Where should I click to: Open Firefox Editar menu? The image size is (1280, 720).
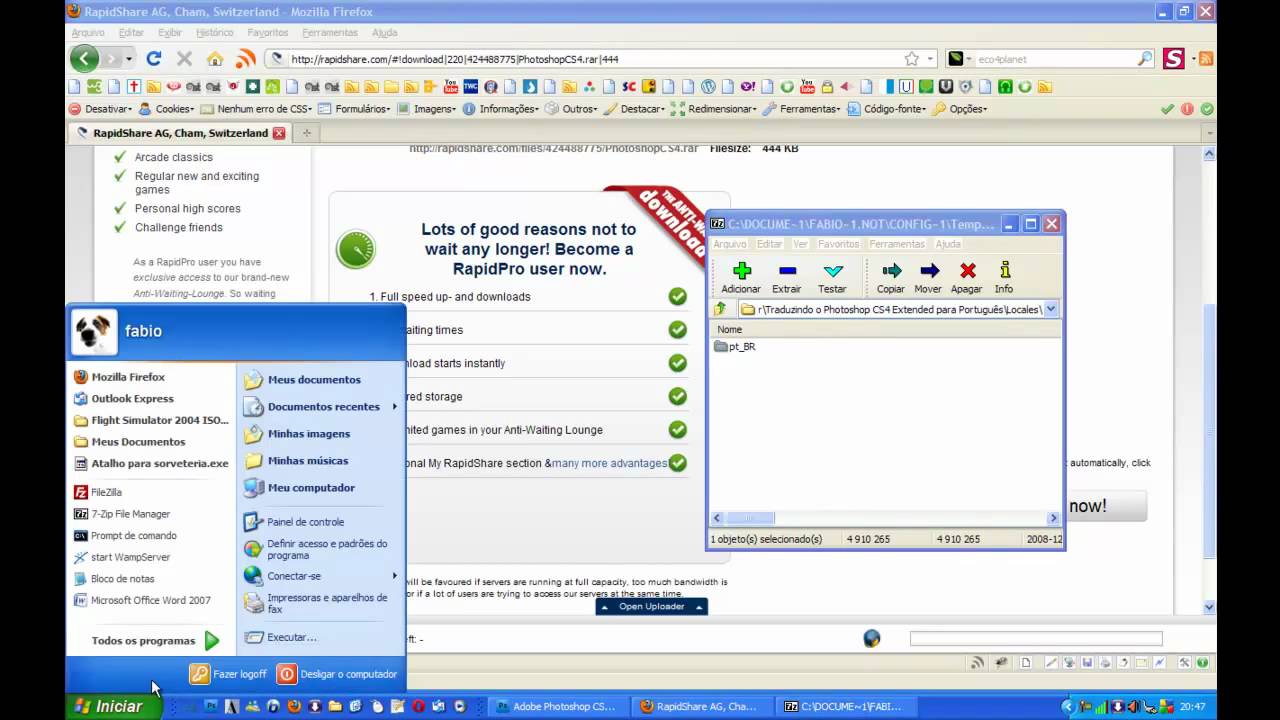click(x=131, y=33)
